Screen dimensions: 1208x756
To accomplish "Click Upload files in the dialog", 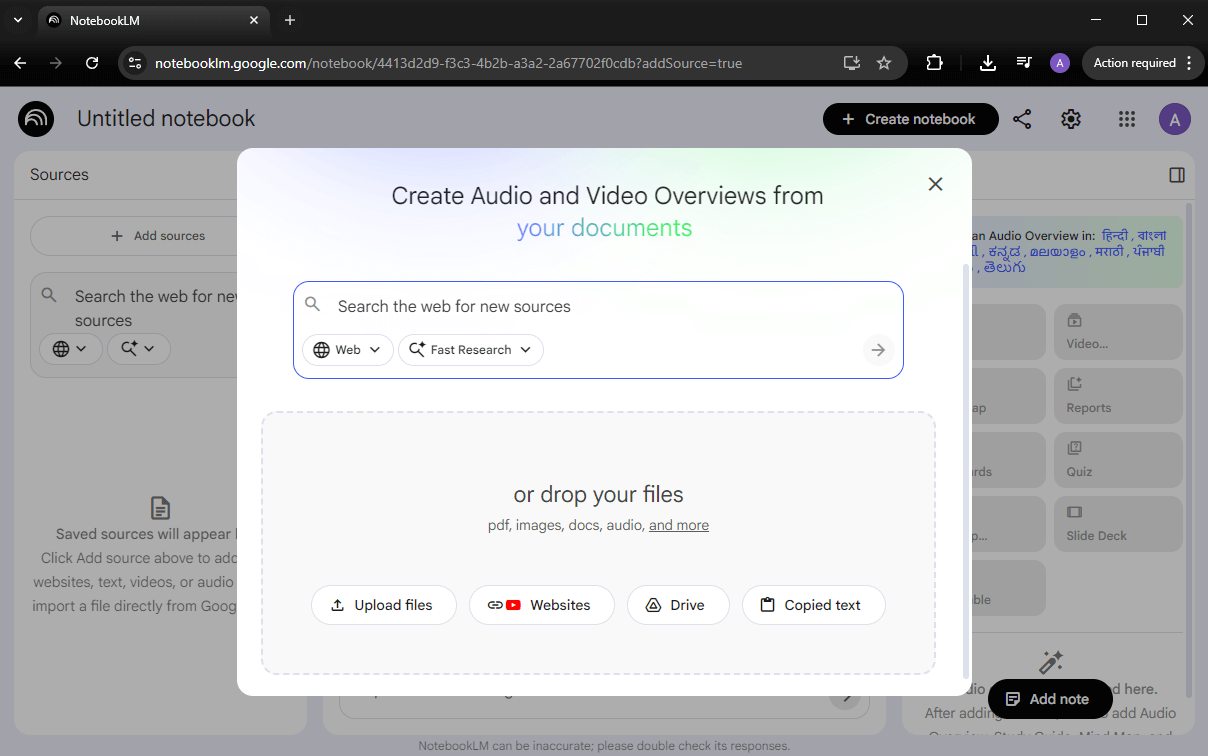I will tap(384, 605).
